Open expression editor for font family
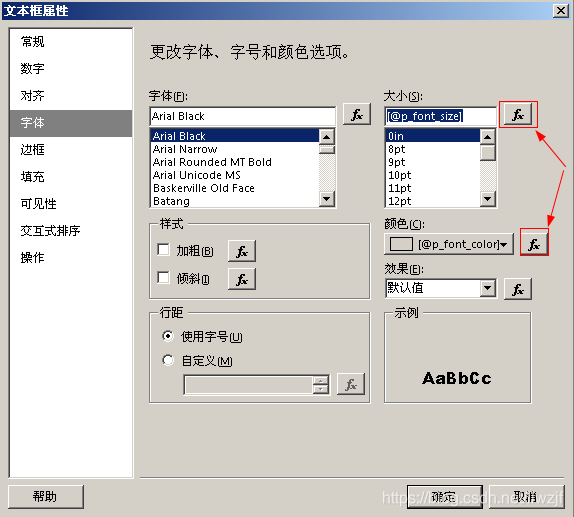 coord(357,114)
